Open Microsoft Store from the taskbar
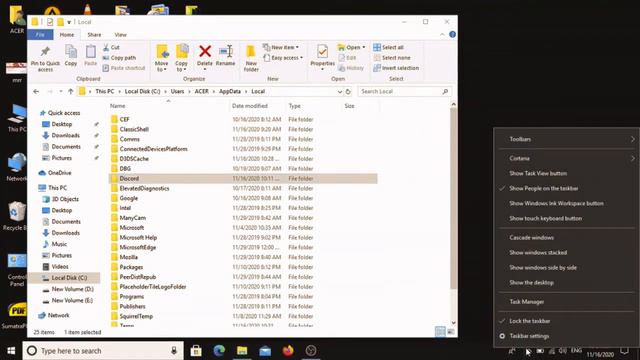The width and height of the screenshot is (640, 360). (x=196, y=351)
